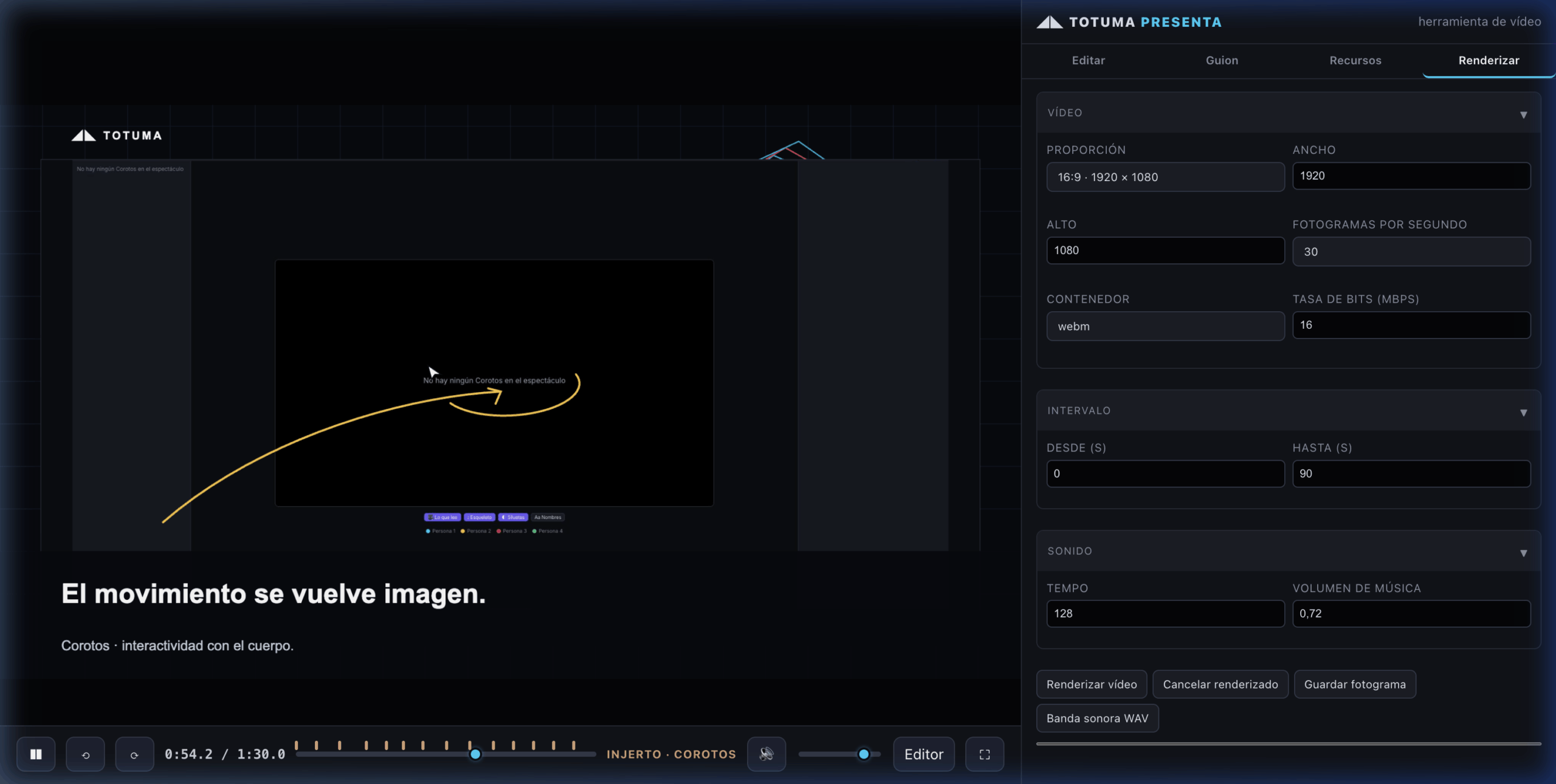
Task: Click the 0:54.2 / 1:30.0 time readout
Action: pyautogui.click(x=225, y=754)
